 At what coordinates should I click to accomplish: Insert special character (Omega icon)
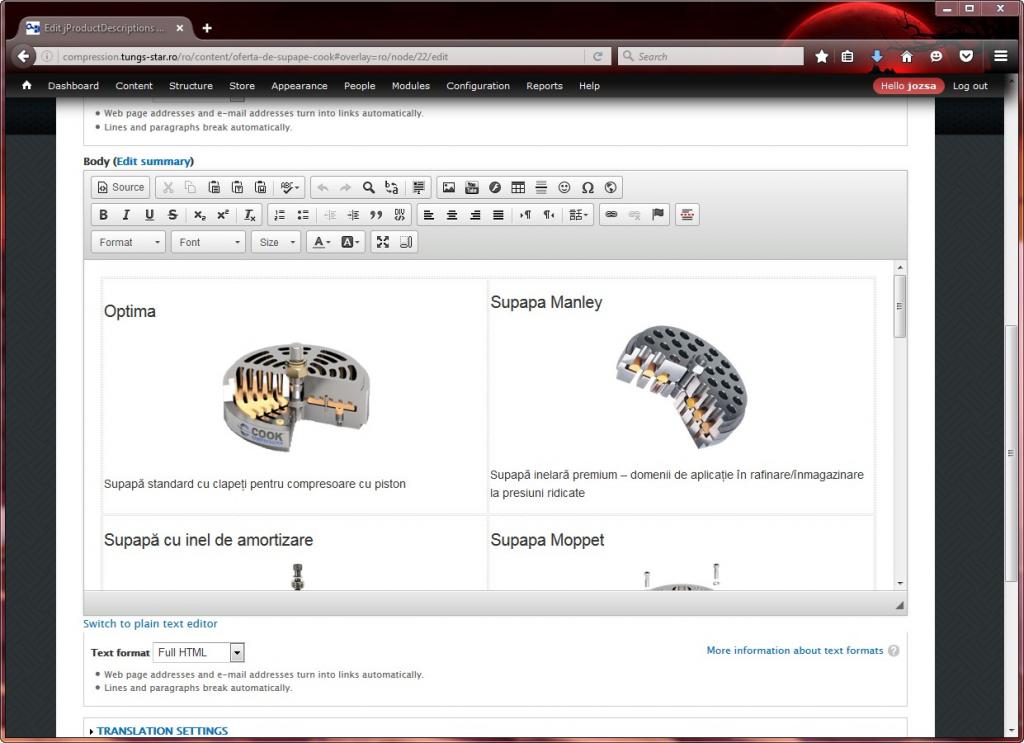(587, 187)
